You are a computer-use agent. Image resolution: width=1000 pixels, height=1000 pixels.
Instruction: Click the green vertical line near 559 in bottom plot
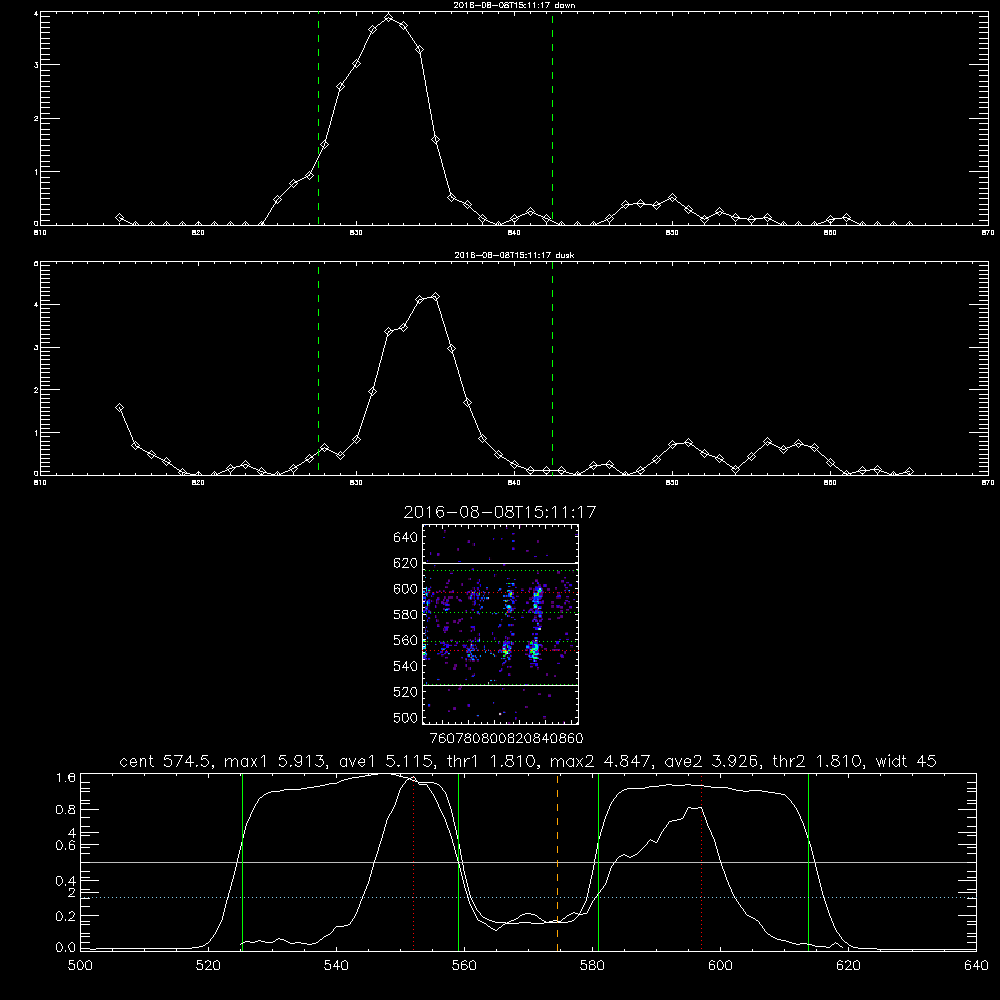tap(459, 862)
